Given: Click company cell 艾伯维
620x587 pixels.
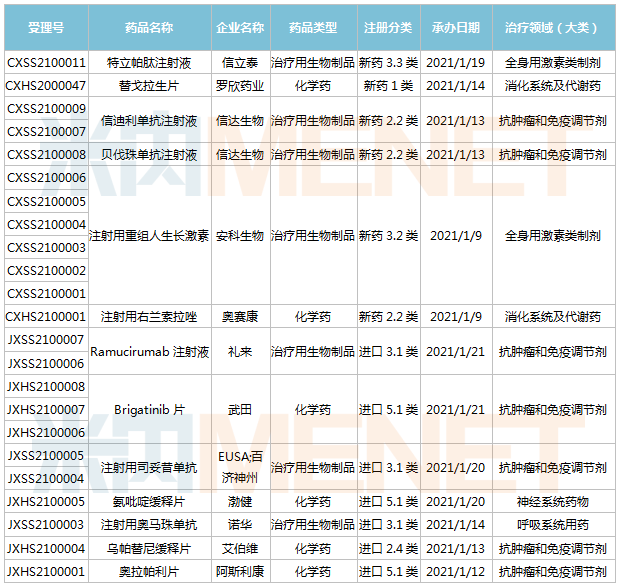Looking at the screenshot, I should [x=240, y=549].
